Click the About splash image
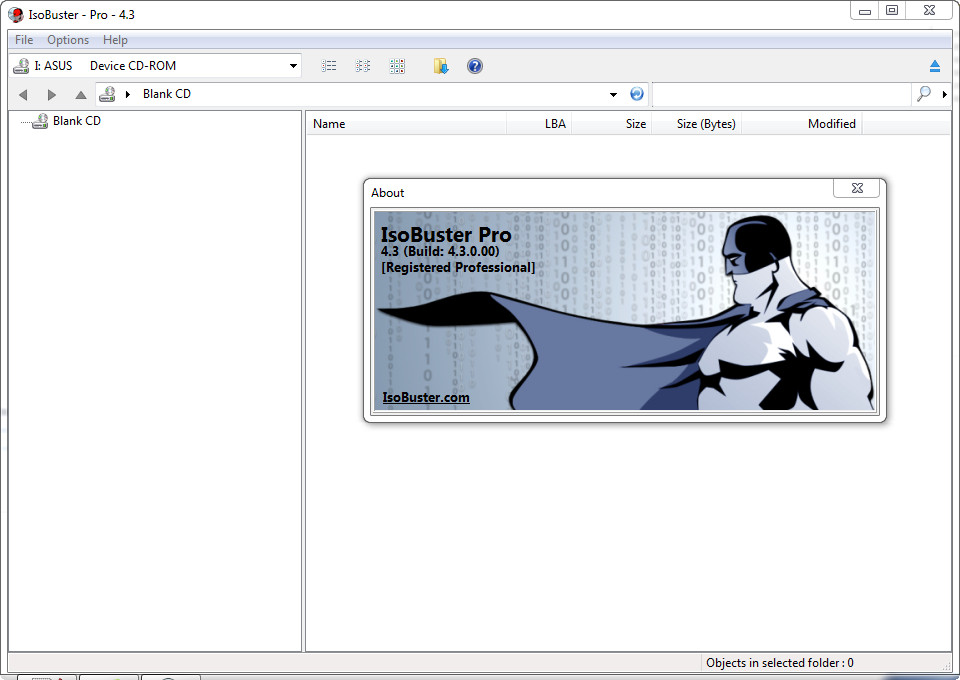 pyautogui.click(x=624, y=311)
